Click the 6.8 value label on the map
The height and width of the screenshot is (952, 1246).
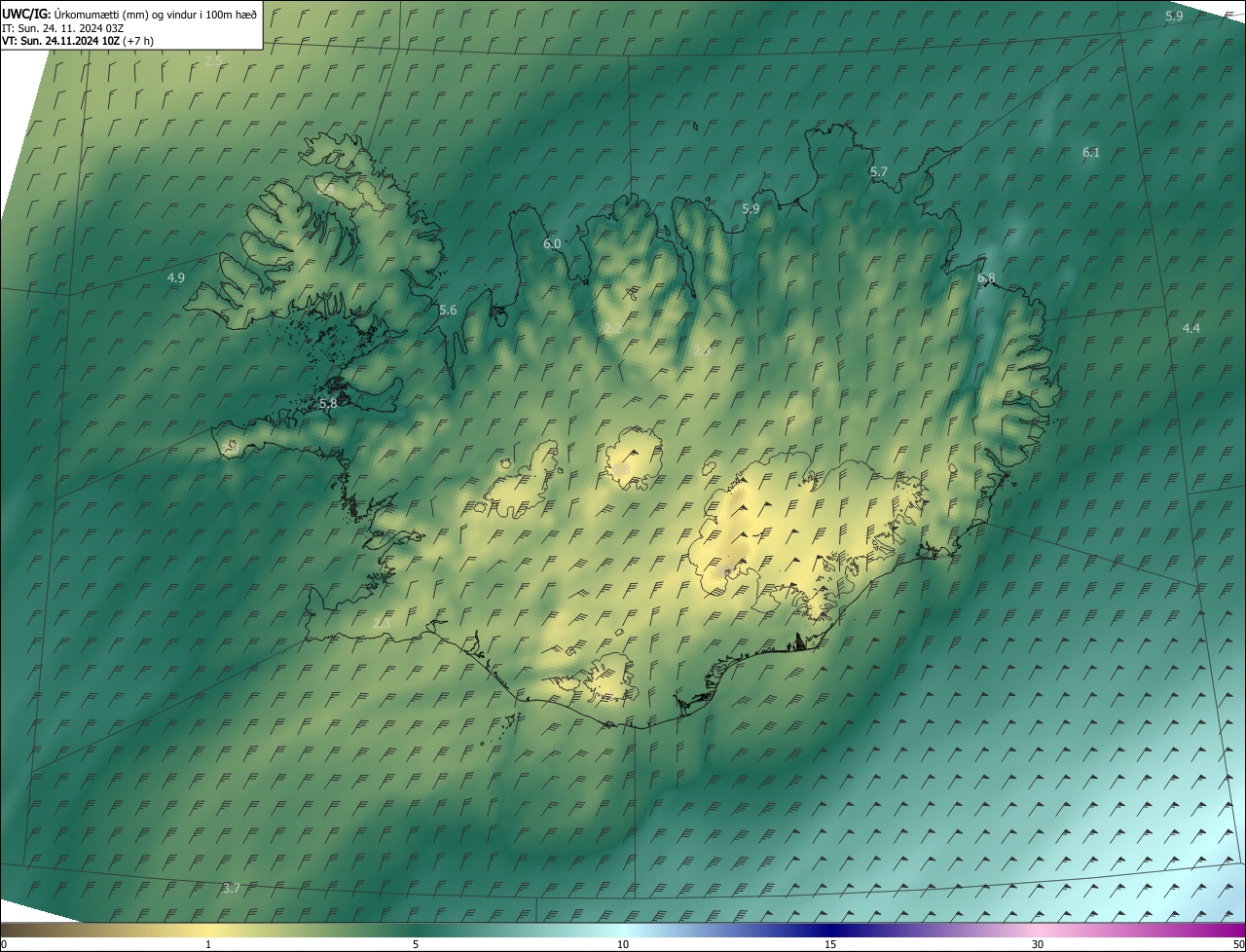[987, 278]
